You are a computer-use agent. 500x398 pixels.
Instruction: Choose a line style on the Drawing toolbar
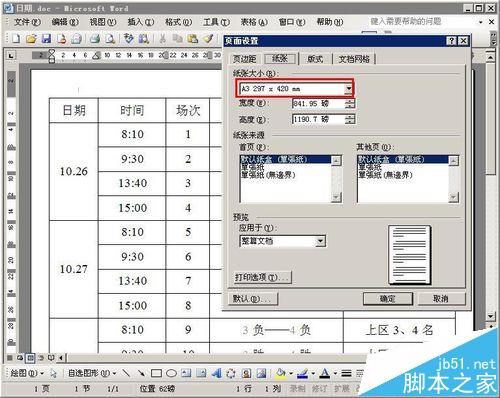click(347, 373)
